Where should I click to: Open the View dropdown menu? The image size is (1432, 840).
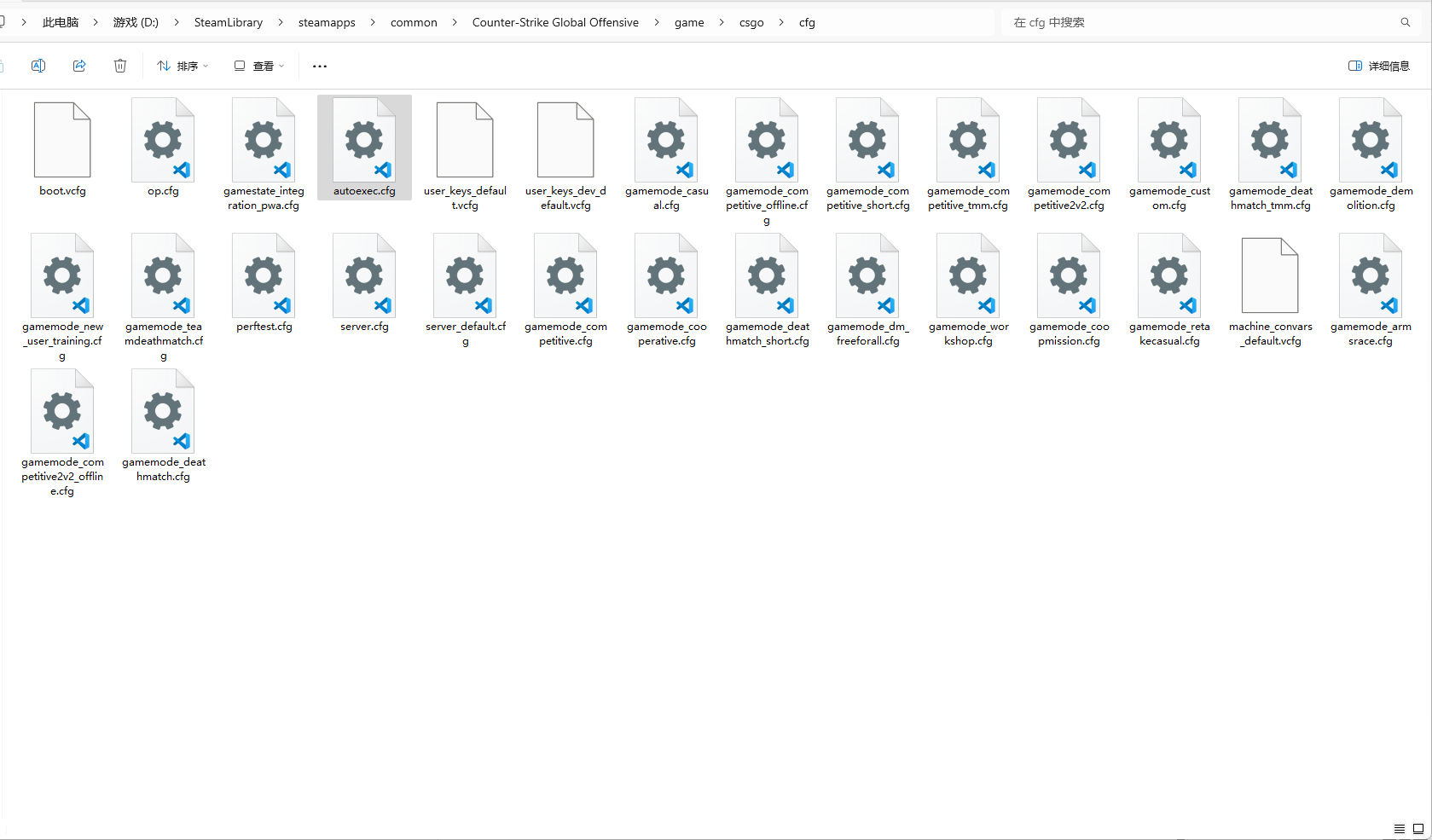(x=259, y=66)
